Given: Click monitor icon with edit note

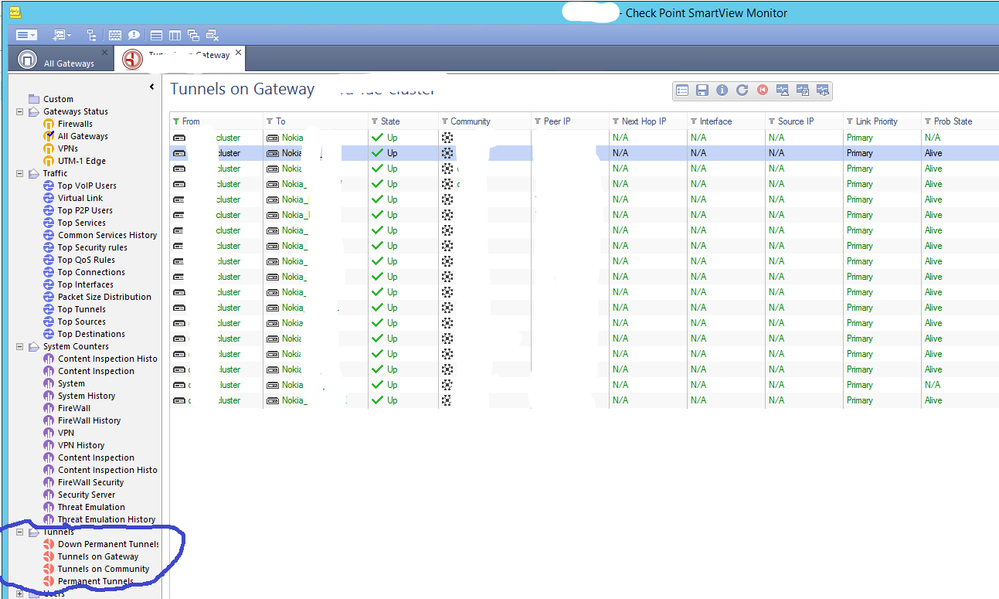Looking at the screenshot, I should pos(803,90).
